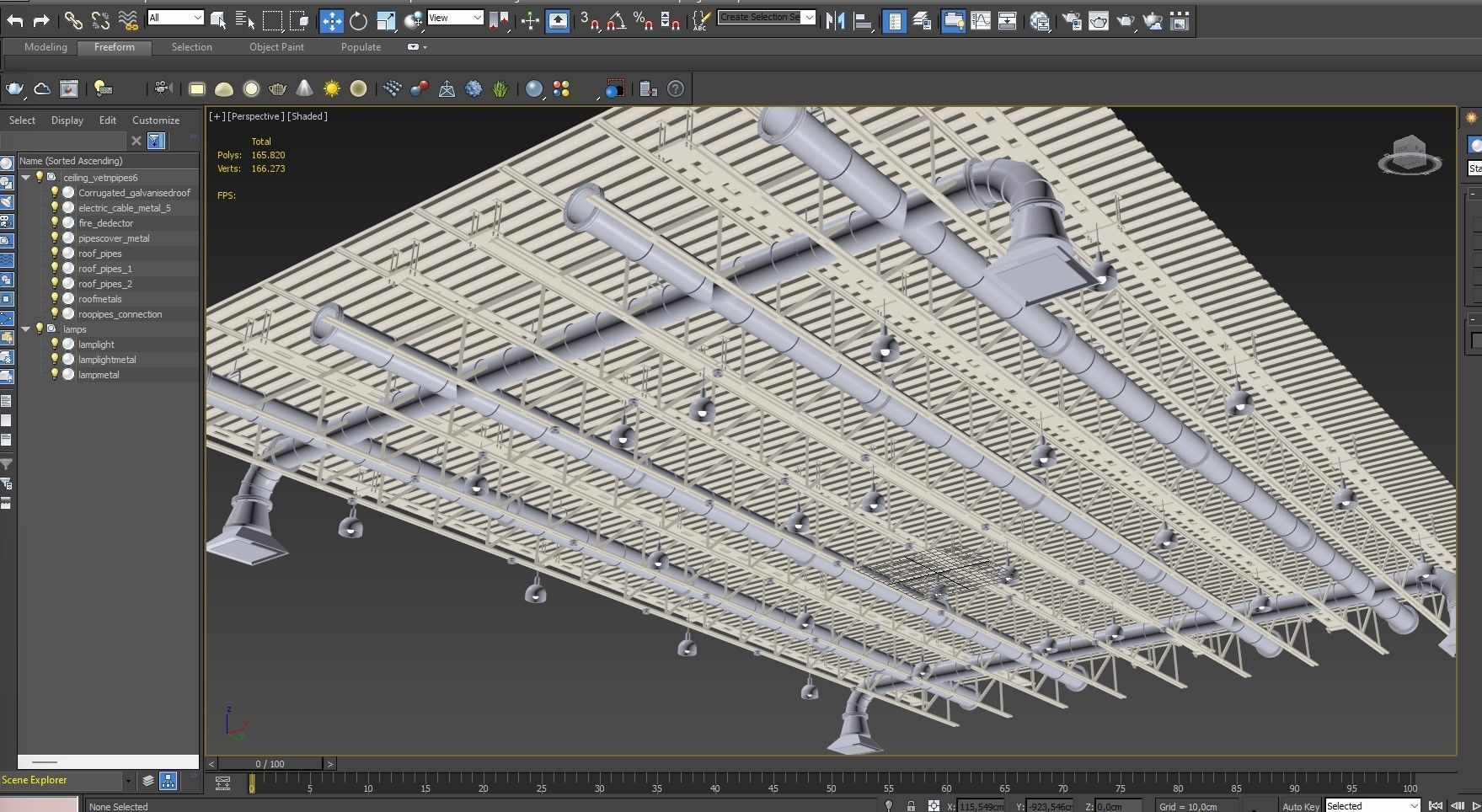The image size is (1482, 812).
Task: Click the Sun light icon in toolbar
Action: pos(332,88)
